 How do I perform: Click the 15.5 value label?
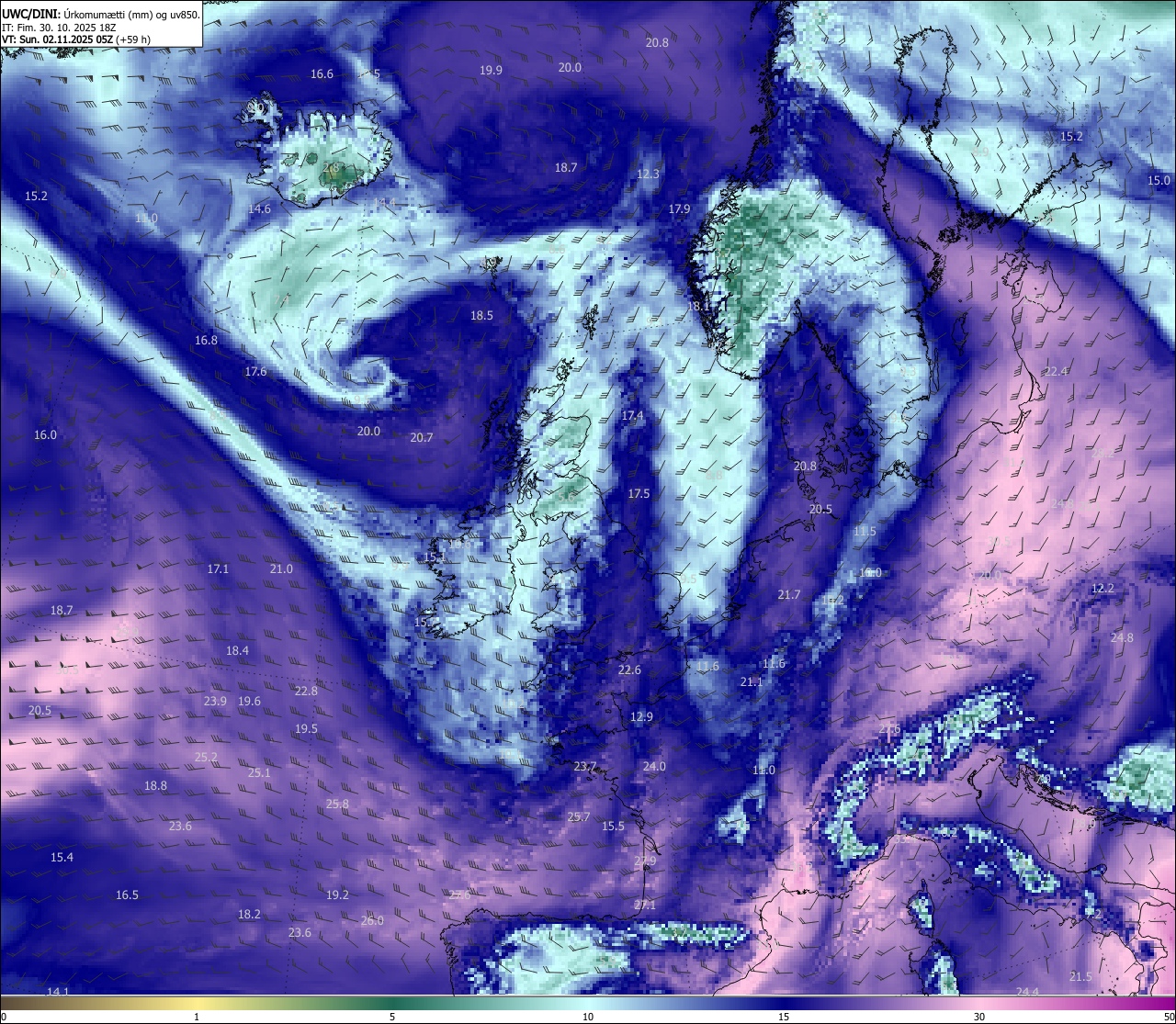613,827
